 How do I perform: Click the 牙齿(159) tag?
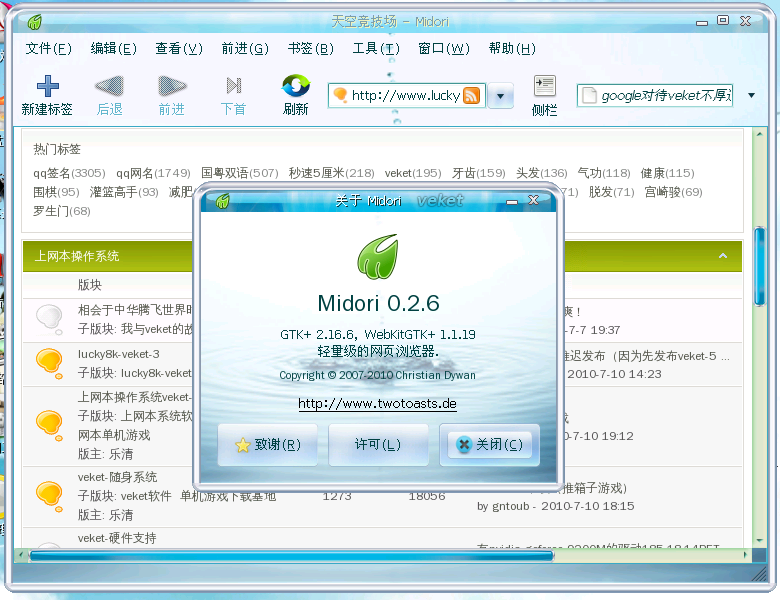479,173
